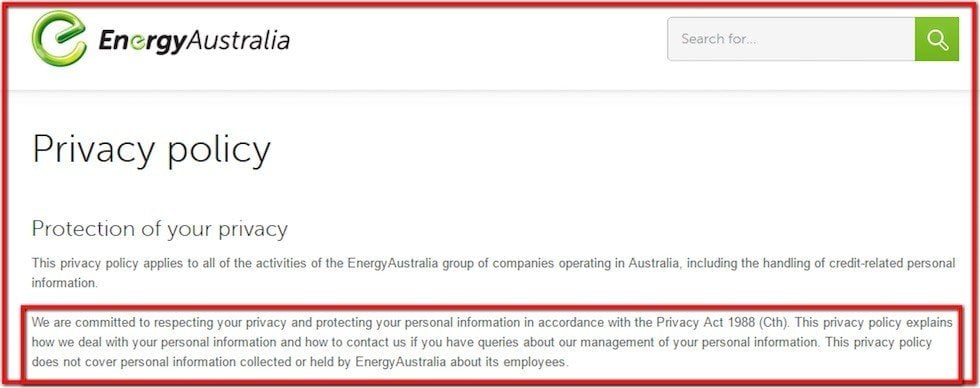This screenshot has height=388, width=980.
Task: Click the 'Privacy Act 1988 (Cth)' text
Action: pos(724,323)
